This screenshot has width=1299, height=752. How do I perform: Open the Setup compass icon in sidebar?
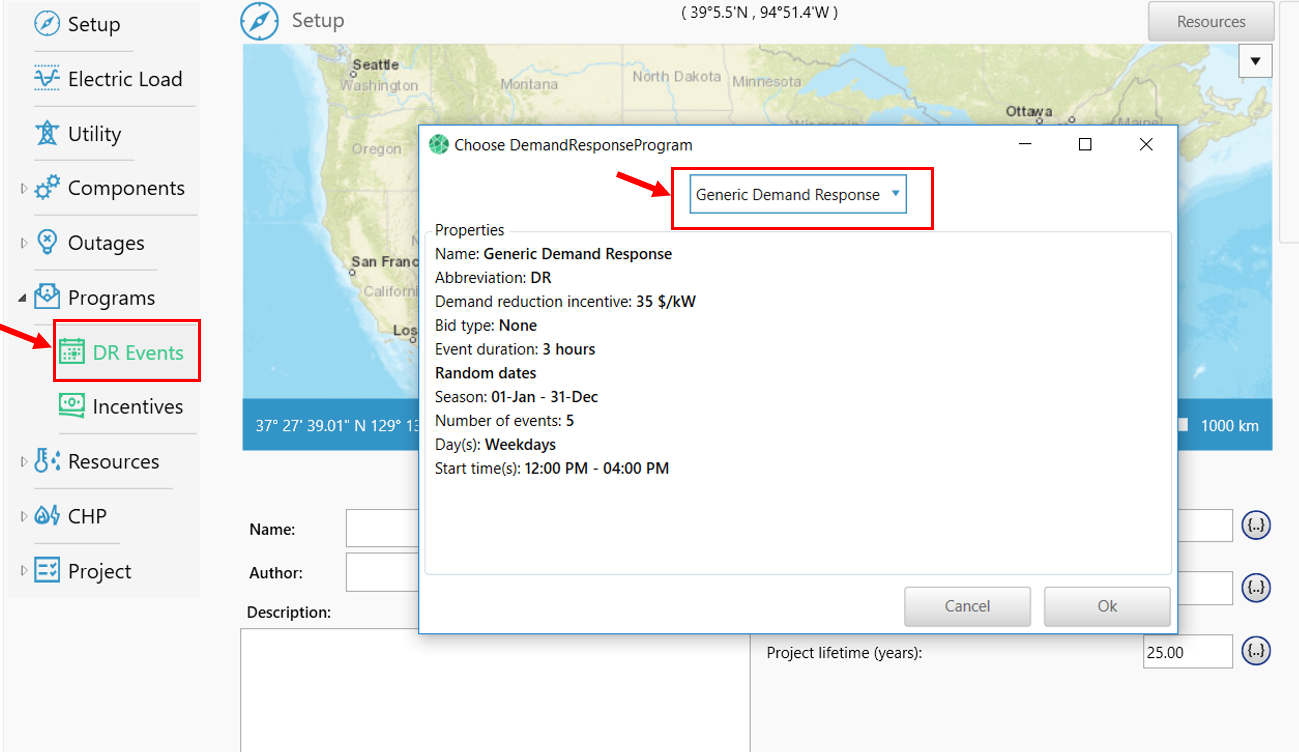point(47,24)
